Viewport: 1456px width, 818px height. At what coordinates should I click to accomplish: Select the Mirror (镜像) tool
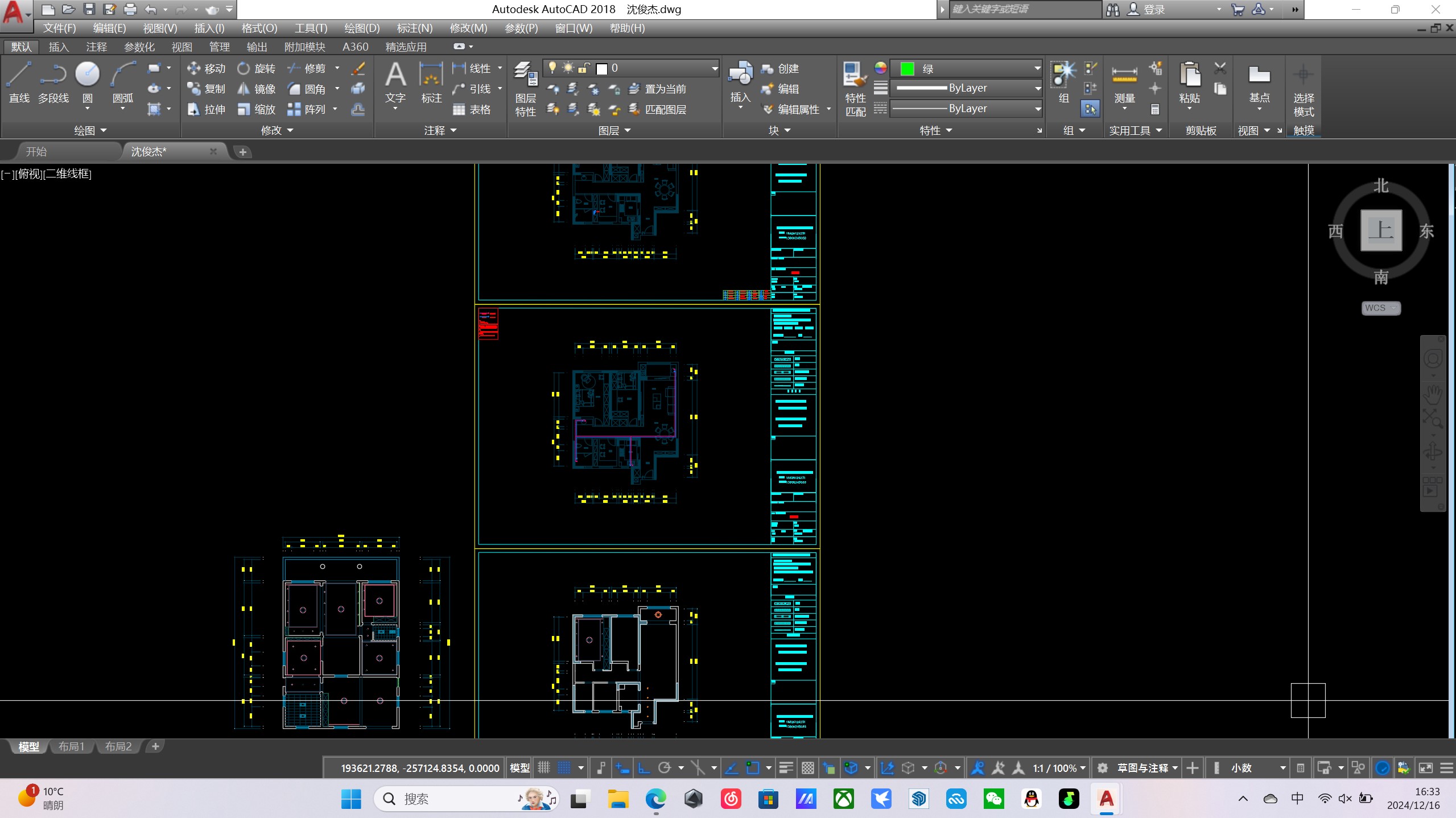click(244, 89)
